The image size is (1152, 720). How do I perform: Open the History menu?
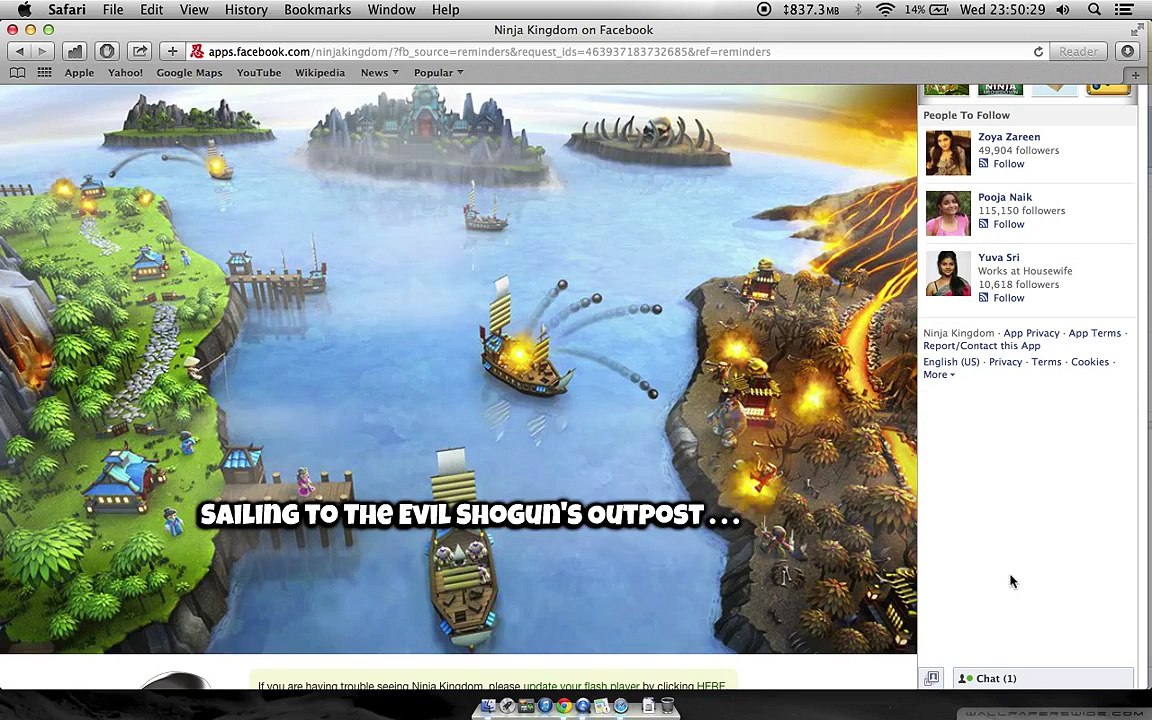(245, 10)
